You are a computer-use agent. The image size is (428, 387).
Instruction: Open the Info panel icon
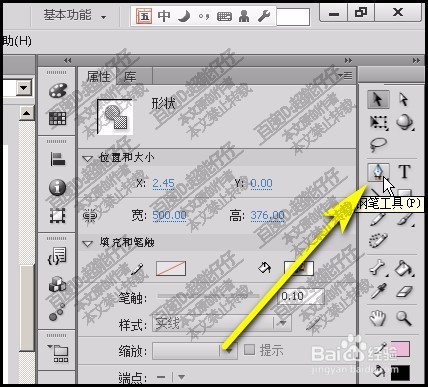point(57,187)
